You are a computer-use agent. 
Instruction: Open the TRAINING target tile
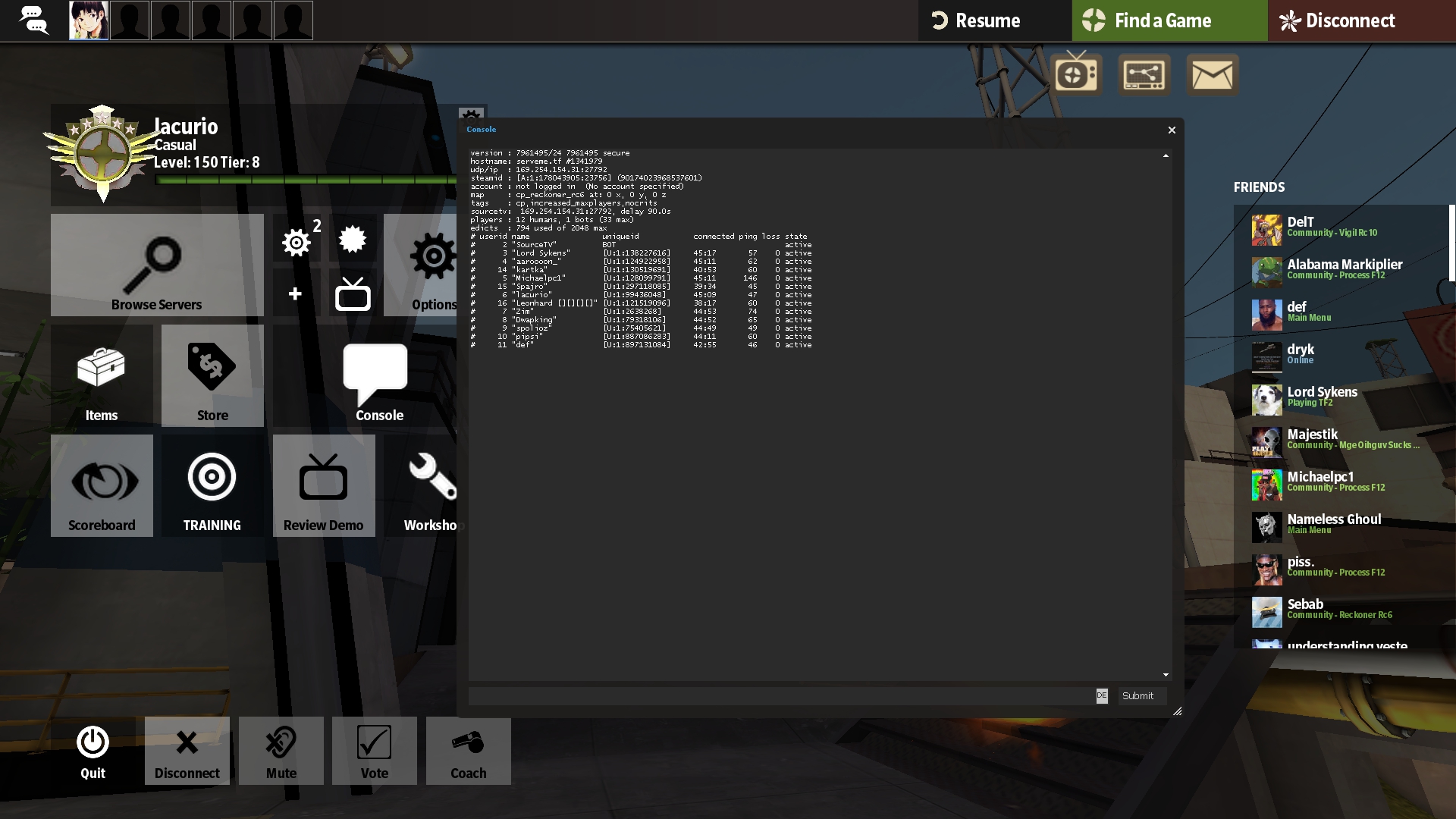pos(212,486)
